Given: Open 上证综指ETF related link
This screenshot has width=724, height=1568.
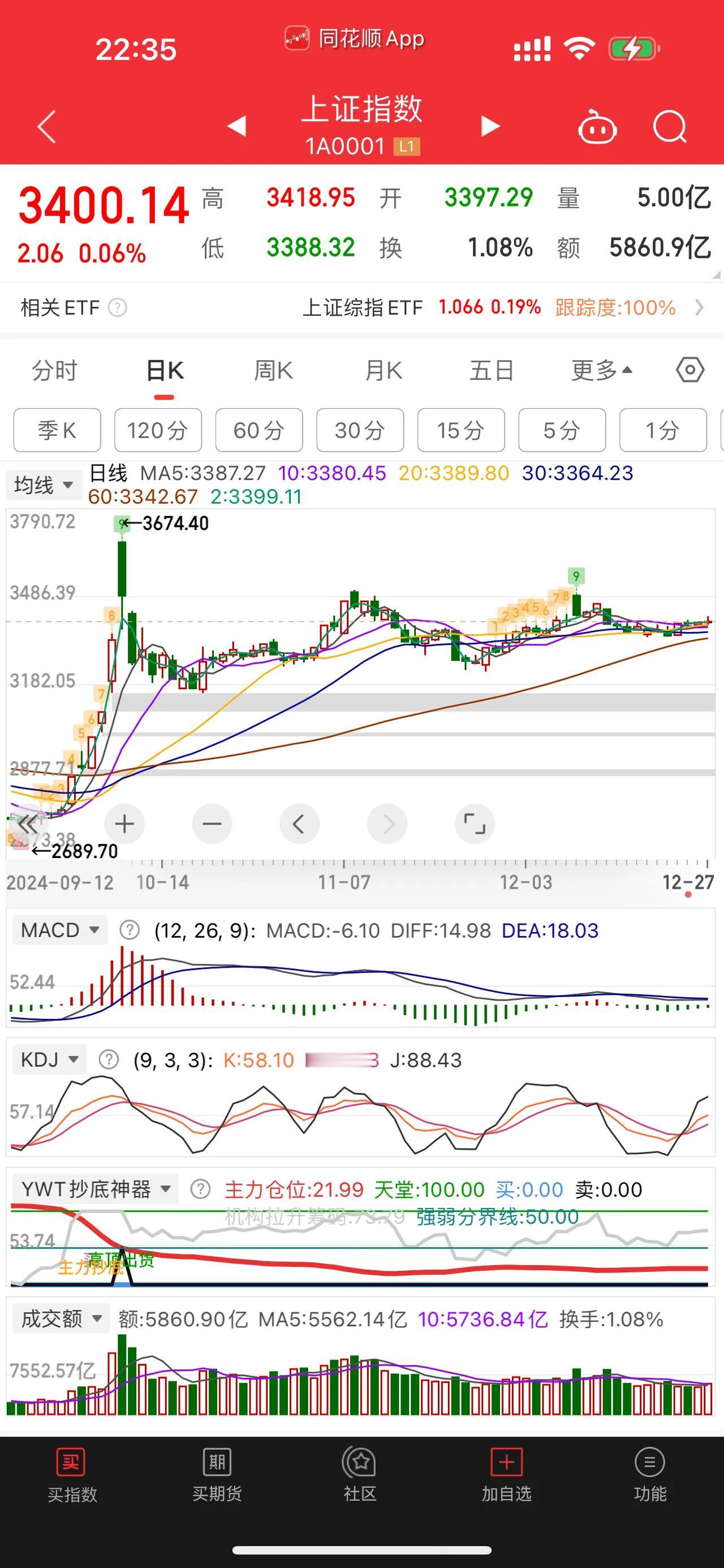Looking at the screenshot, I should tap(363, 307).
